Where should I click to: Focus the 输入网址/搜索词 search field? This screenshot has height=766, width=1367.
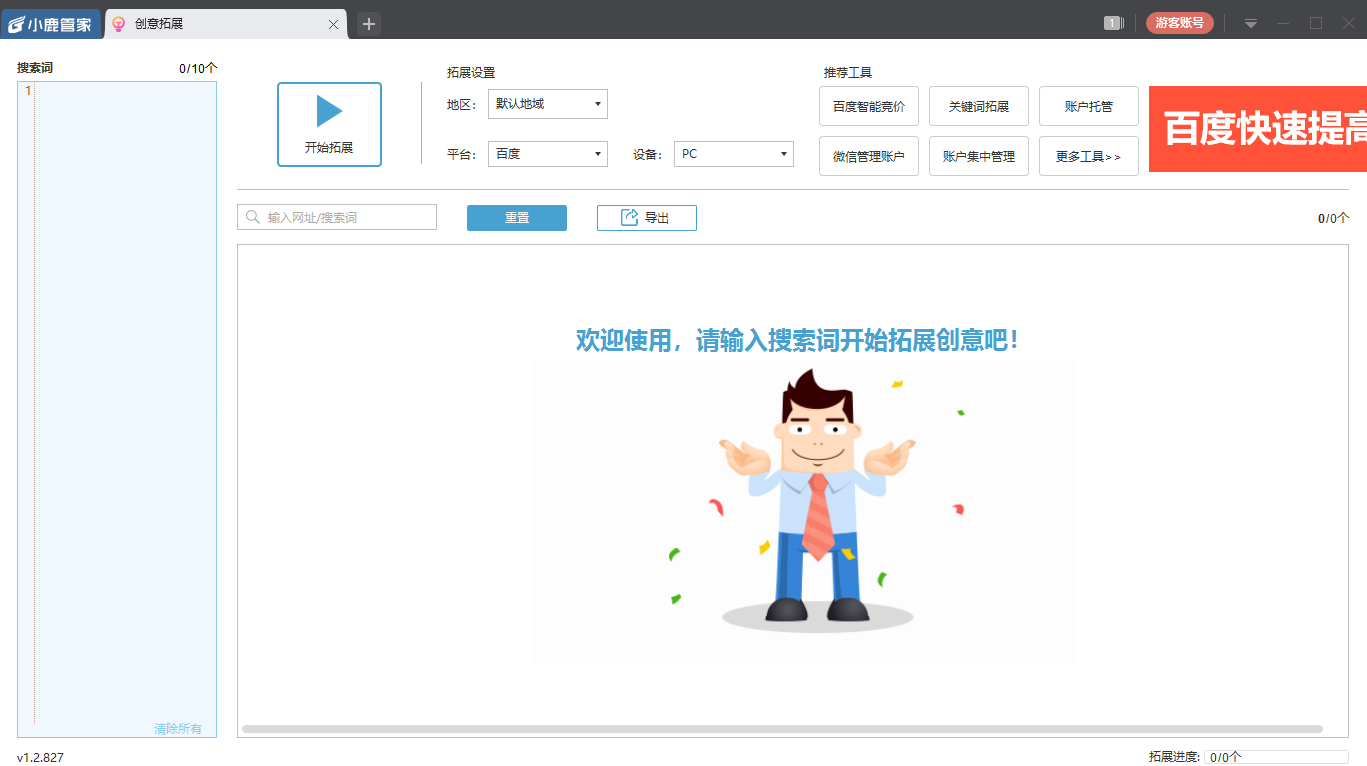click(x=337, y=217)
